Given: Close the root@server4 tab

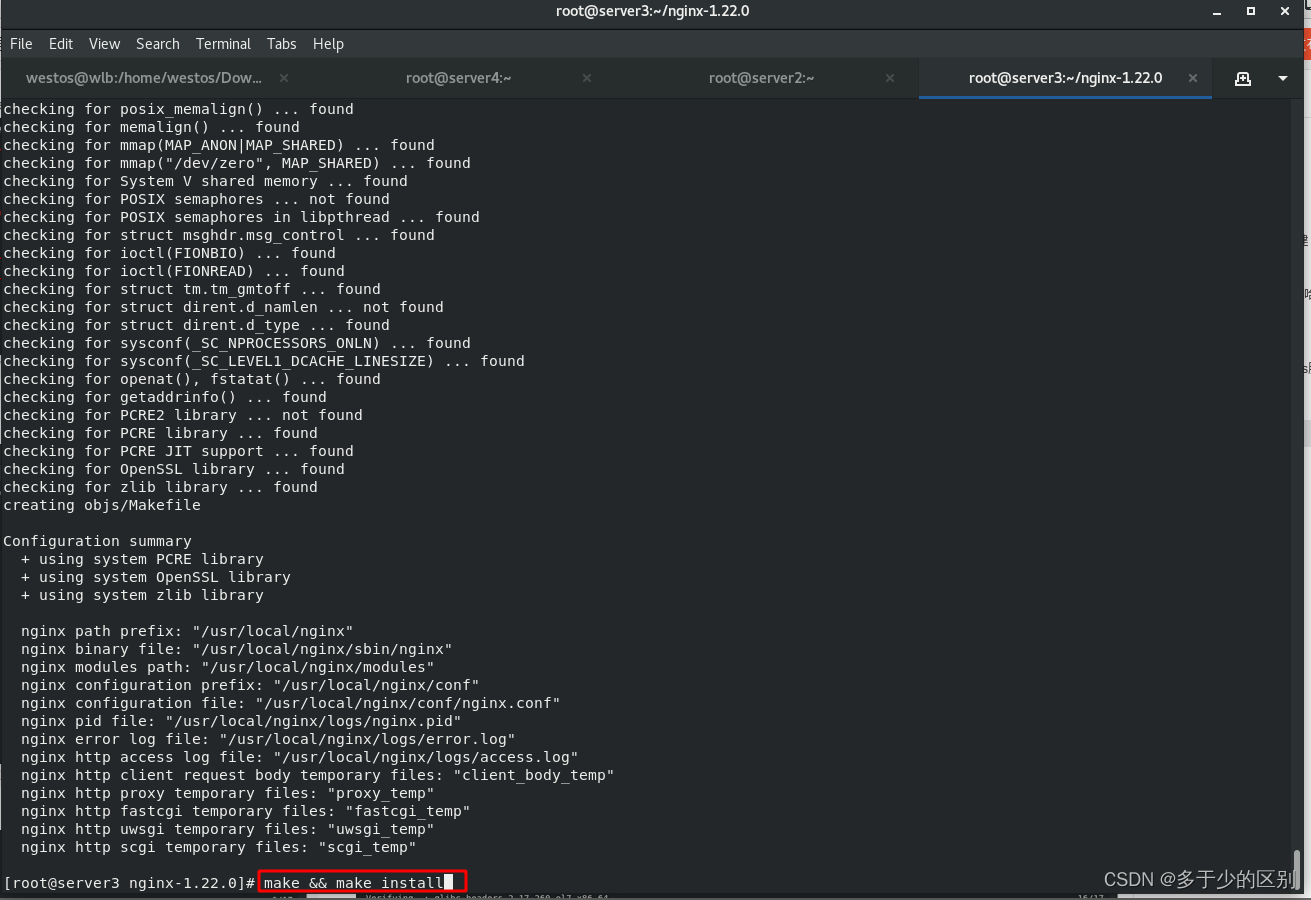Looking at the screenshot, I should click(x=587, y=78).
